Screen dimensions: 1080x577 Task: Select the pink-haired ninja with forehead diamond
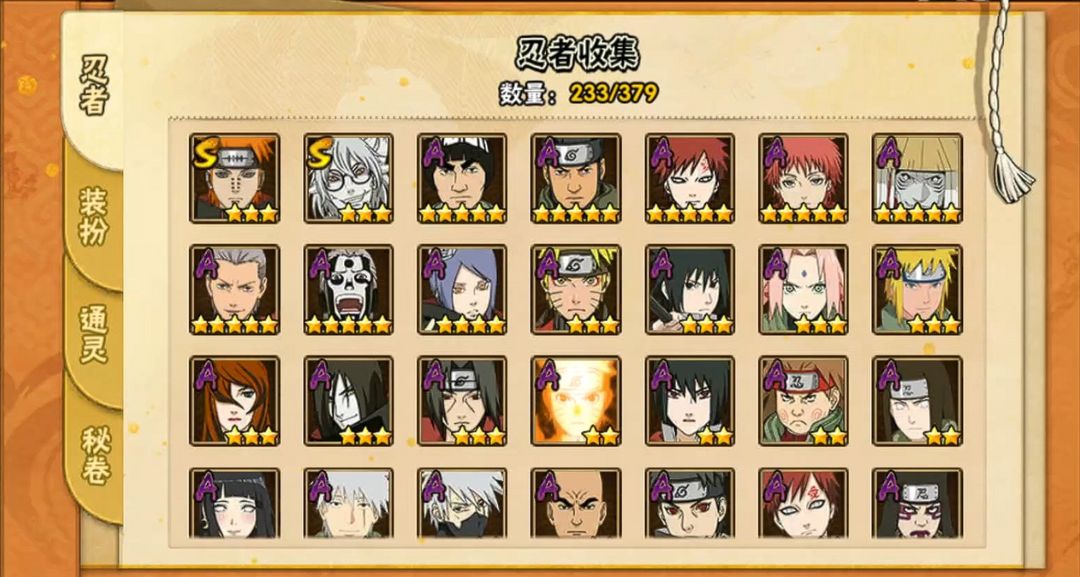(804, 290)
